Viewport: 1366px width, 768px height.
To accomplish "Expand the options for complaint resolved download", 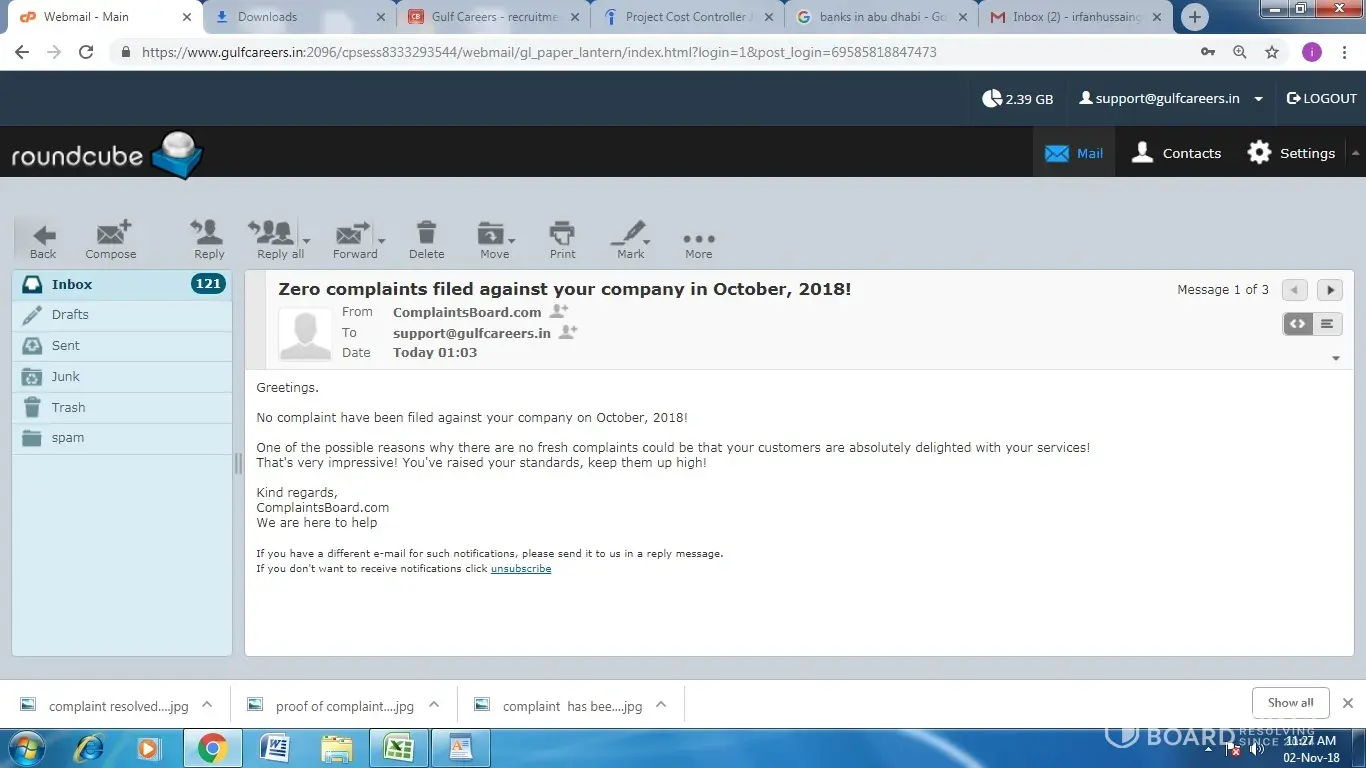I will [x=207, y=704].
